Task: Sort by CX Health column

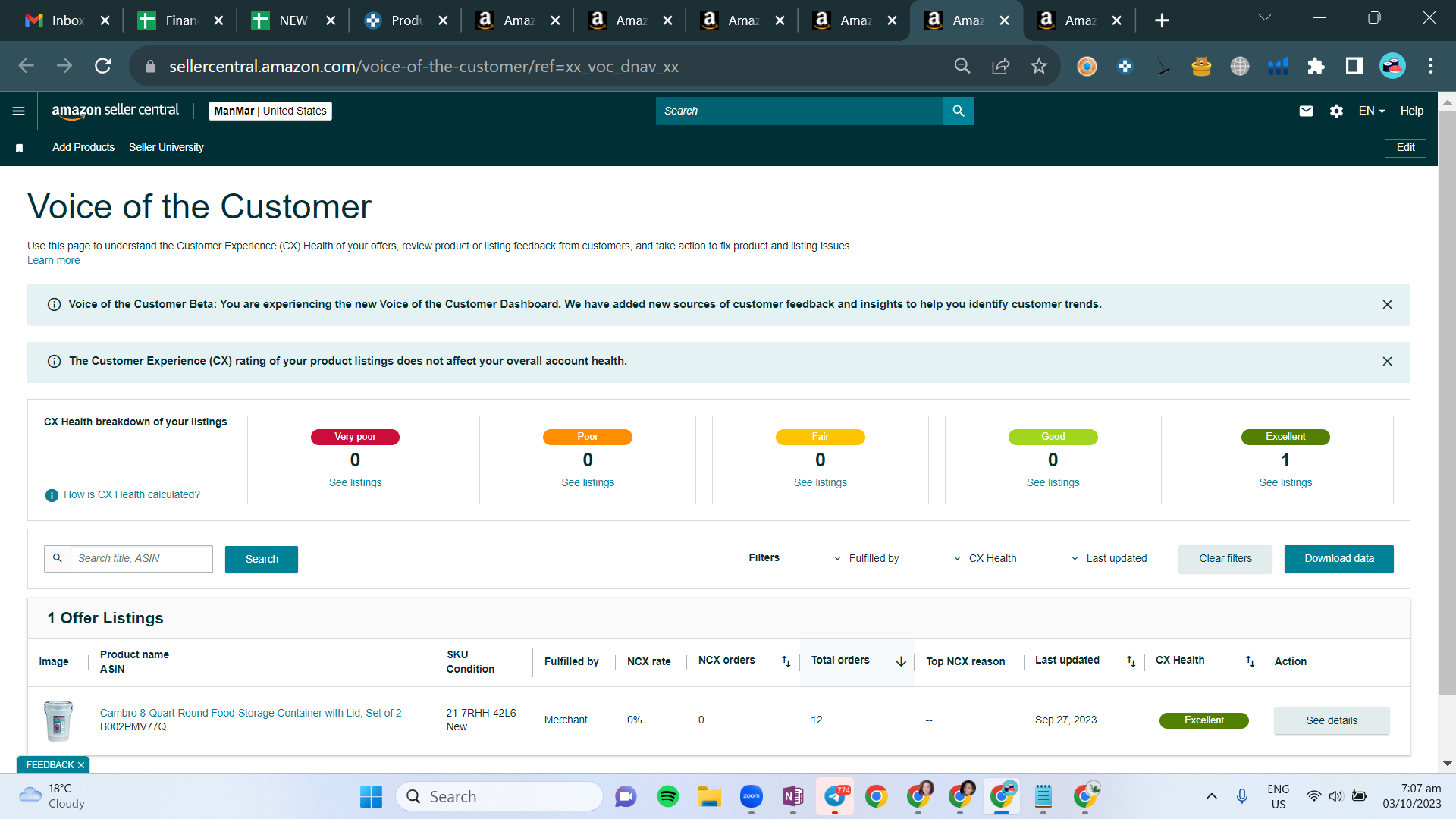Action: point(1250,661)
